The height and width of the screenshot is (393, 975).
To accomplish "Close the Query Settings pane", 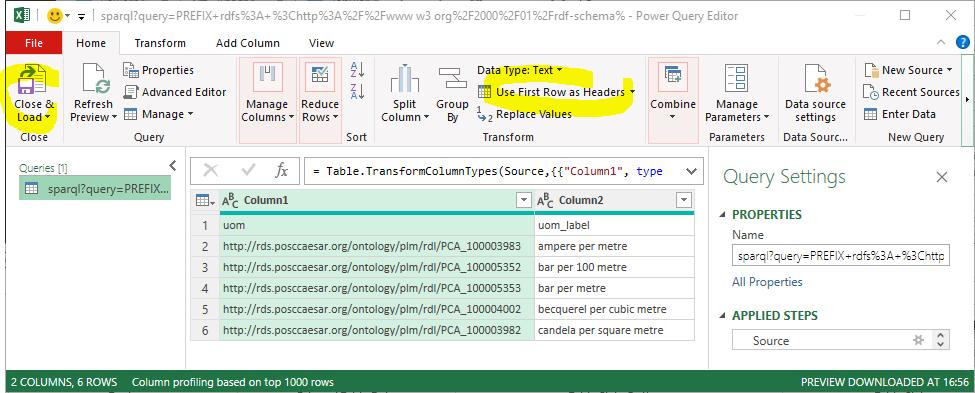I will [942, 177].
